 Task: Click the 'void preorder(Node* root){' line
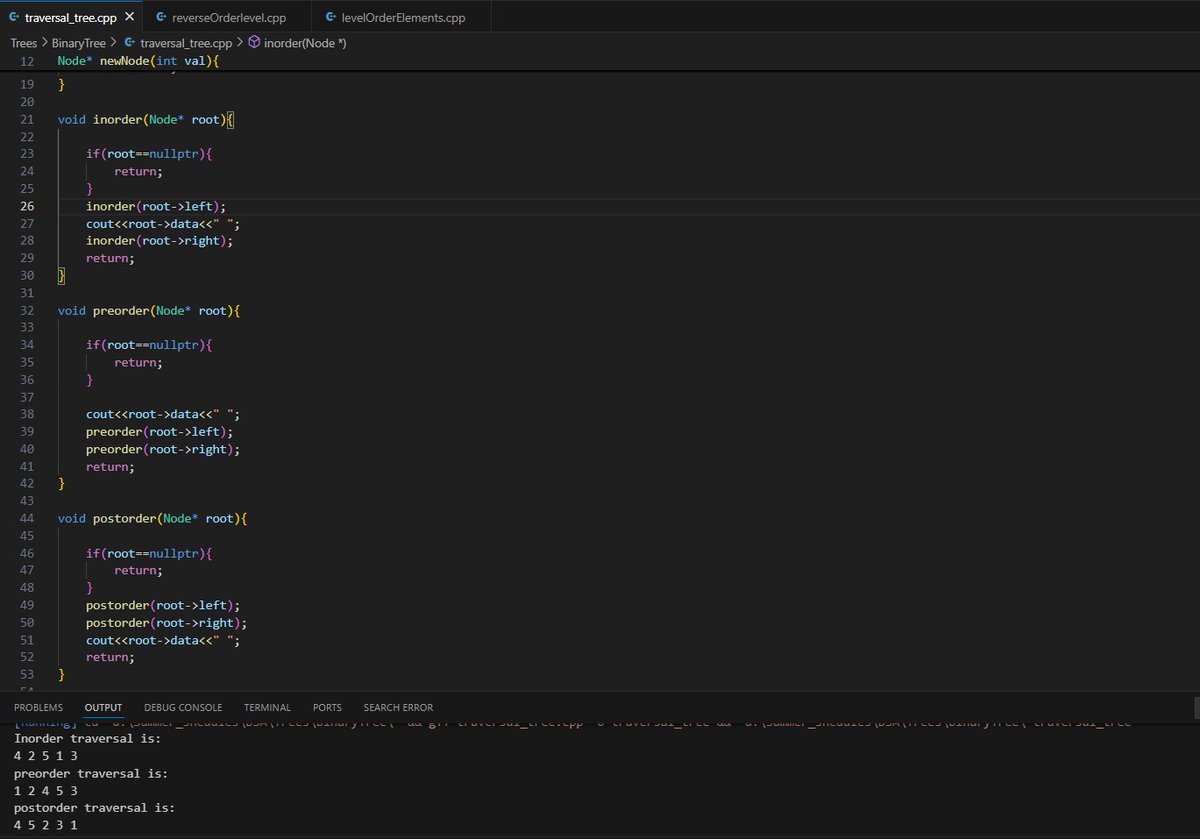(x=149, y=310)
